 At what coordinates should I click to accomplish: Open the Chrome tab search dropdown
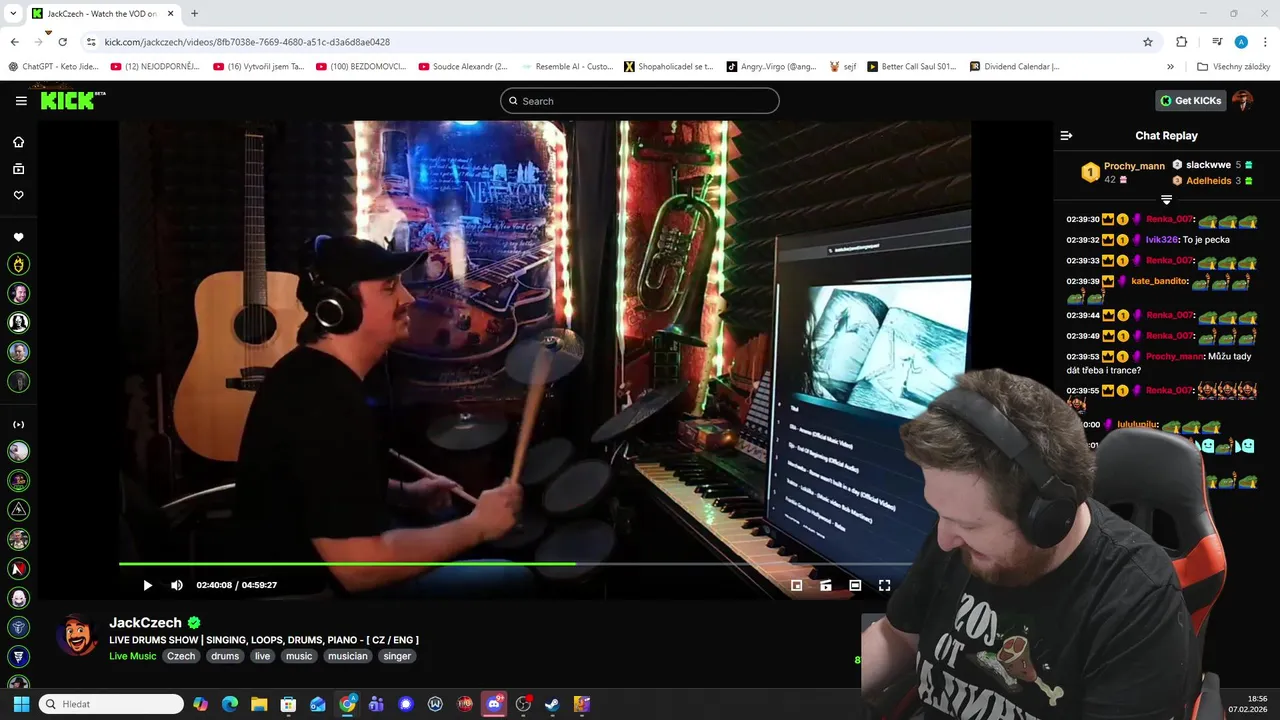(x=13, y=13)
